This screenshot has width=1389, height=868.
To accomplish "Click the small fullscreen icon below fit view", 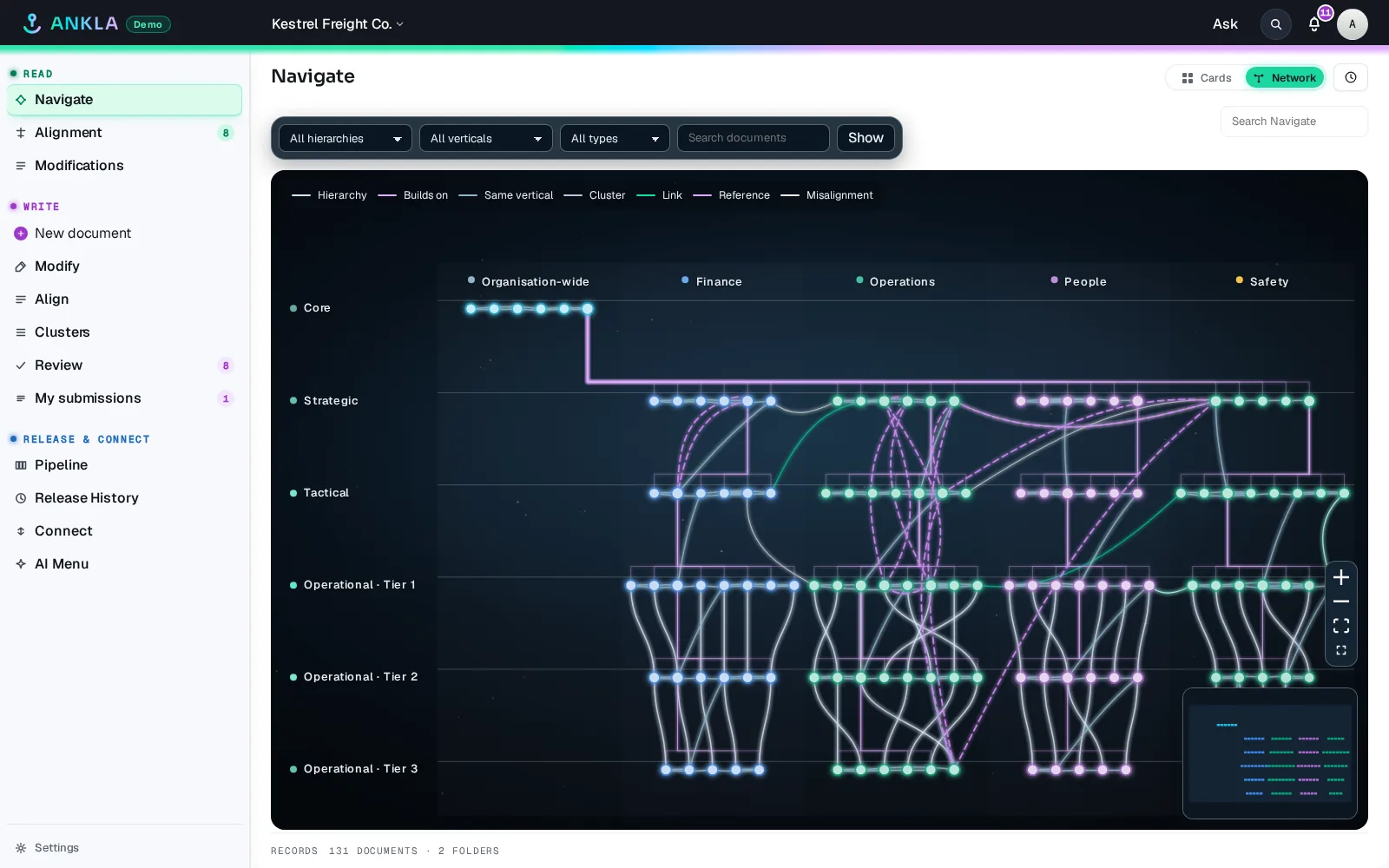I will coord(1341,650).
